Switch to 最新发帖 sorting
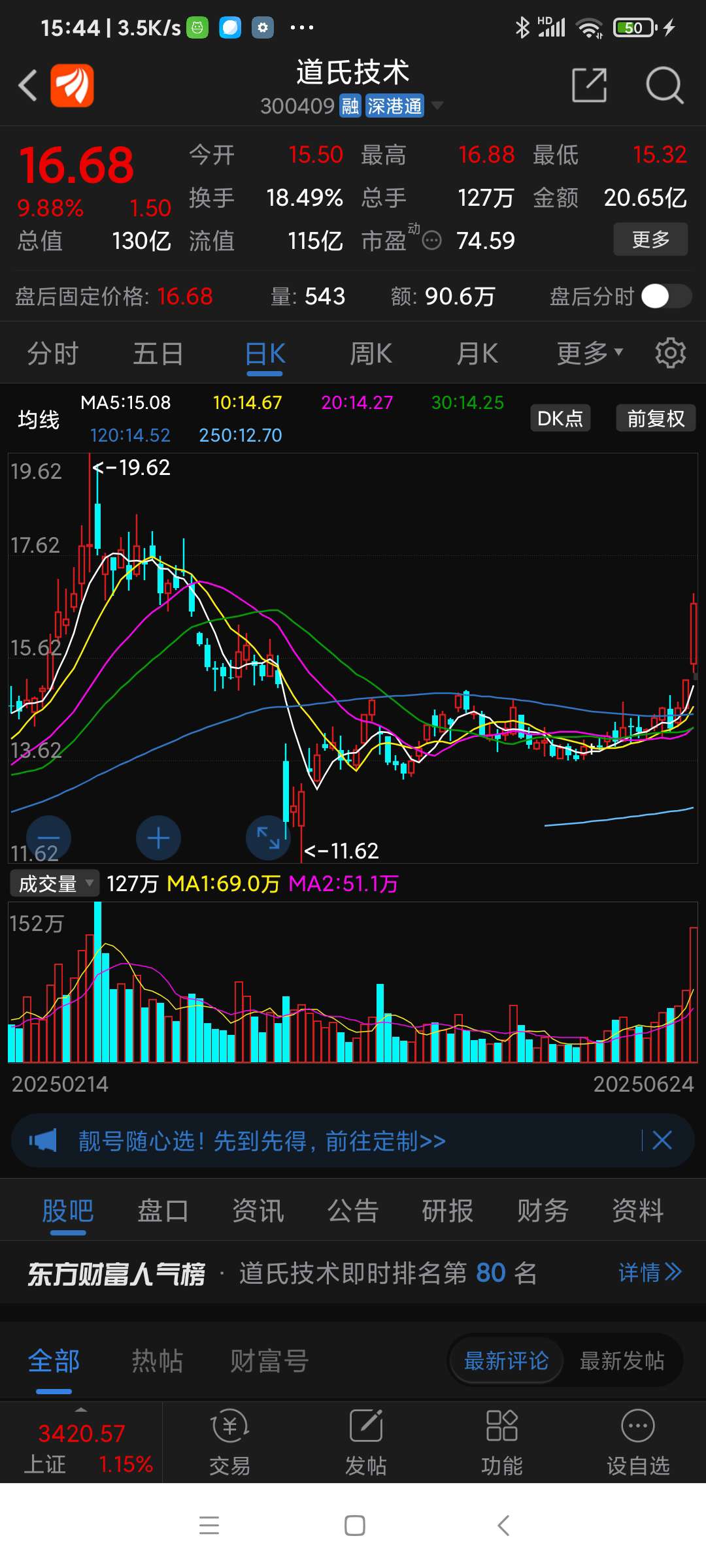 (x=622, y=1362)
